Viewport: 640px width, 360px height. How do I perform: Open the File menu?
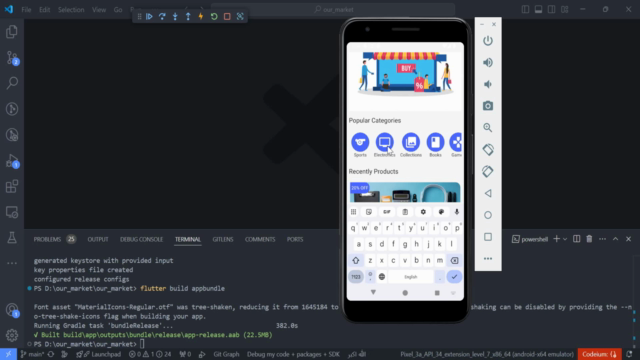(26, 9)
